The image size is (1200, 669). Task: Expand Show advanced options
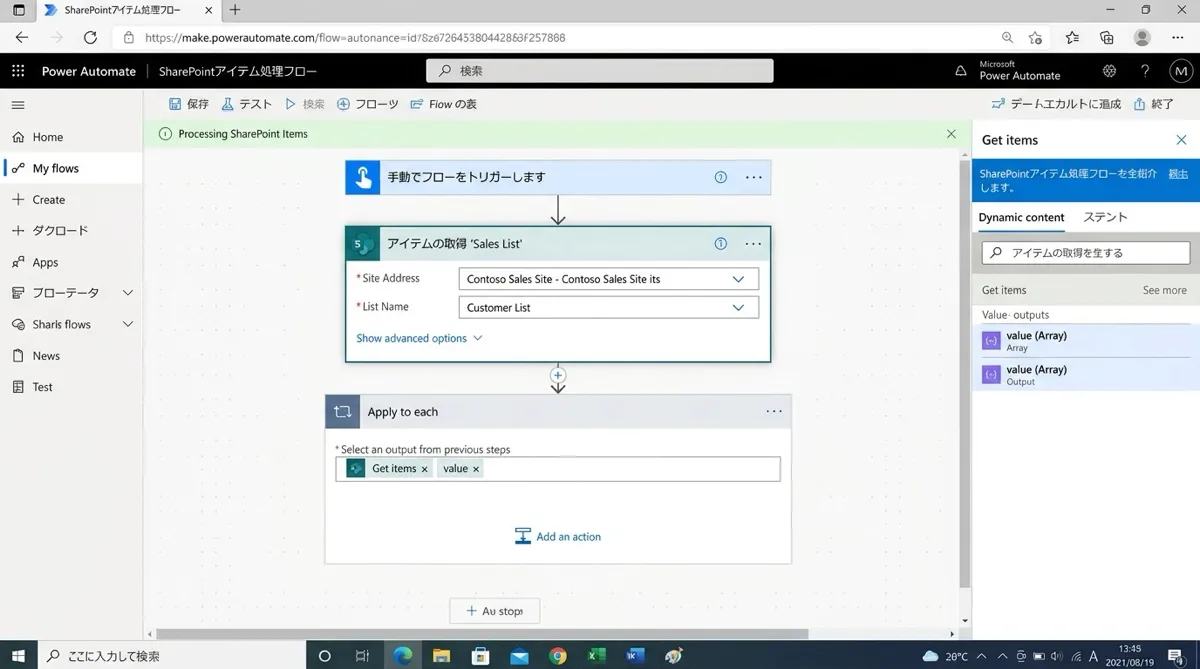pos(419,338)
